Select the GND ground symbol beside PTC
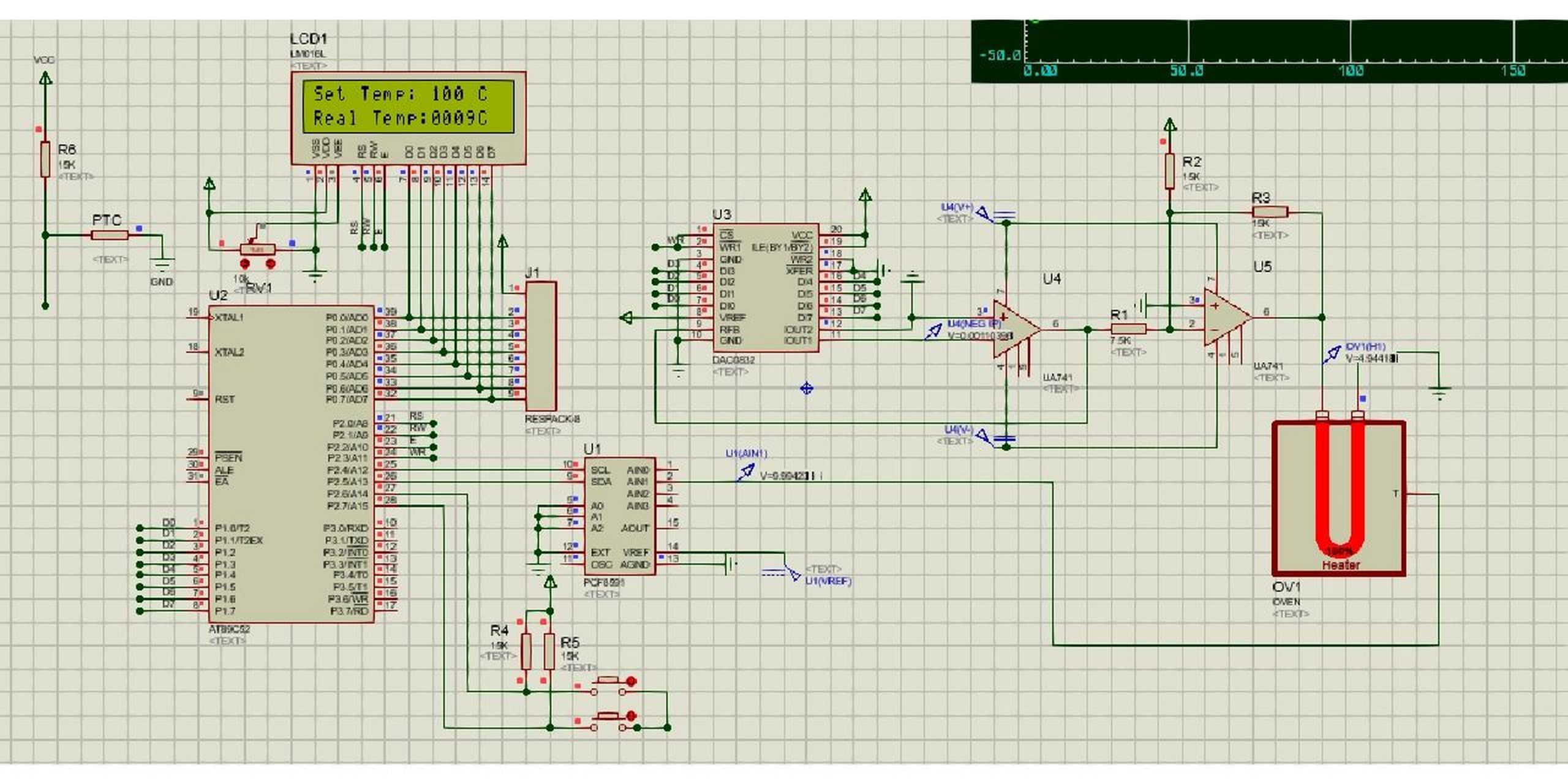 tap(162, 265)
